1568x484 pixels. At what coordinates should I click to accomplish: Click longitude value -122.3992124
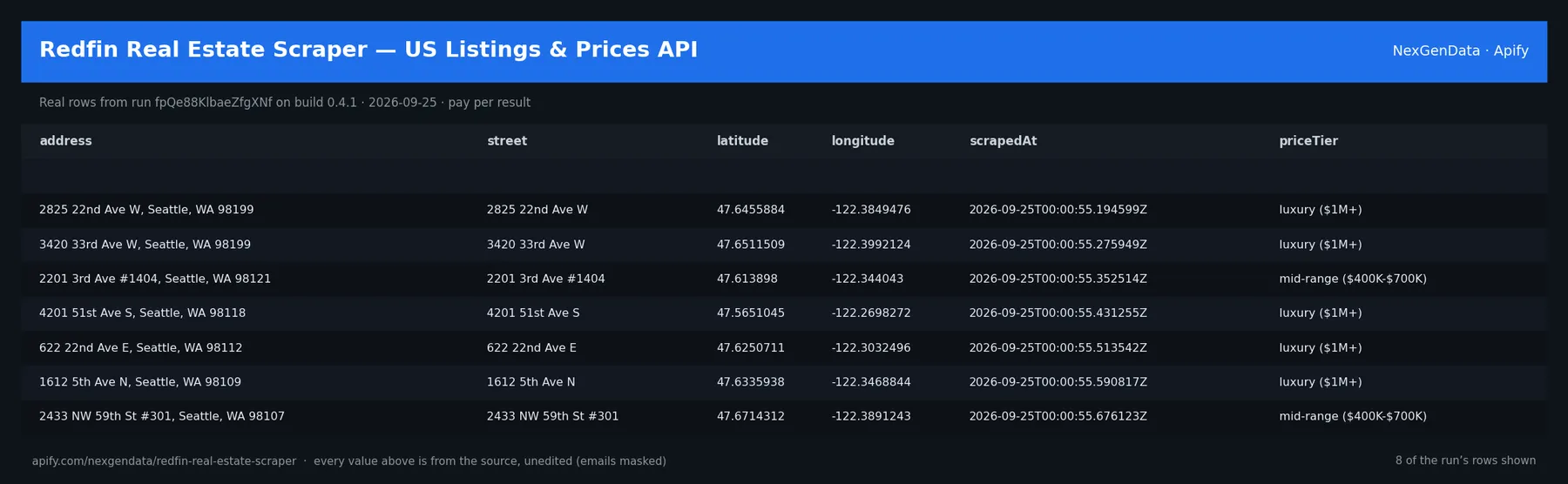click(871, 245)
